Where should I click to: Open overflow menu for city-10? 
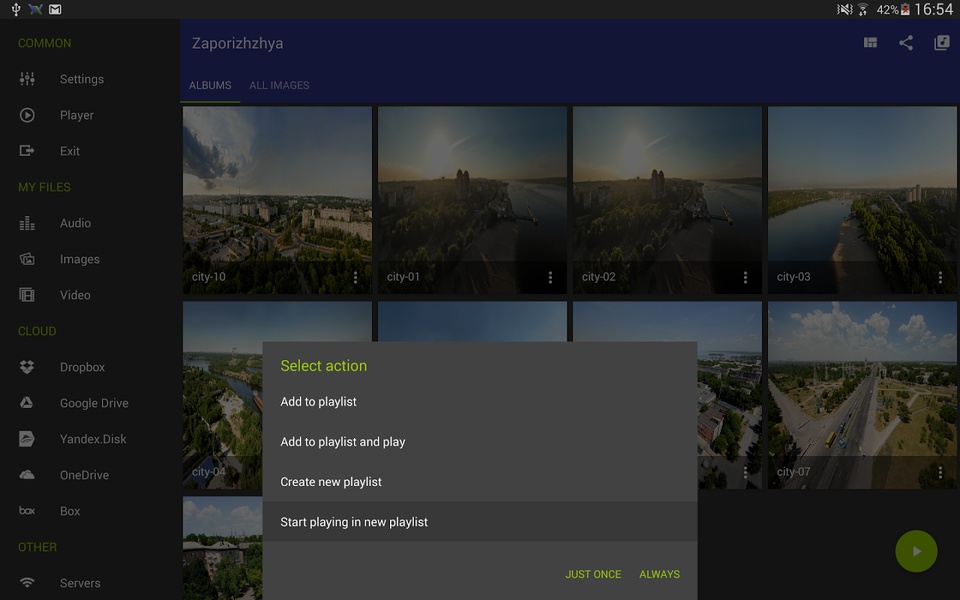(356, 277)
